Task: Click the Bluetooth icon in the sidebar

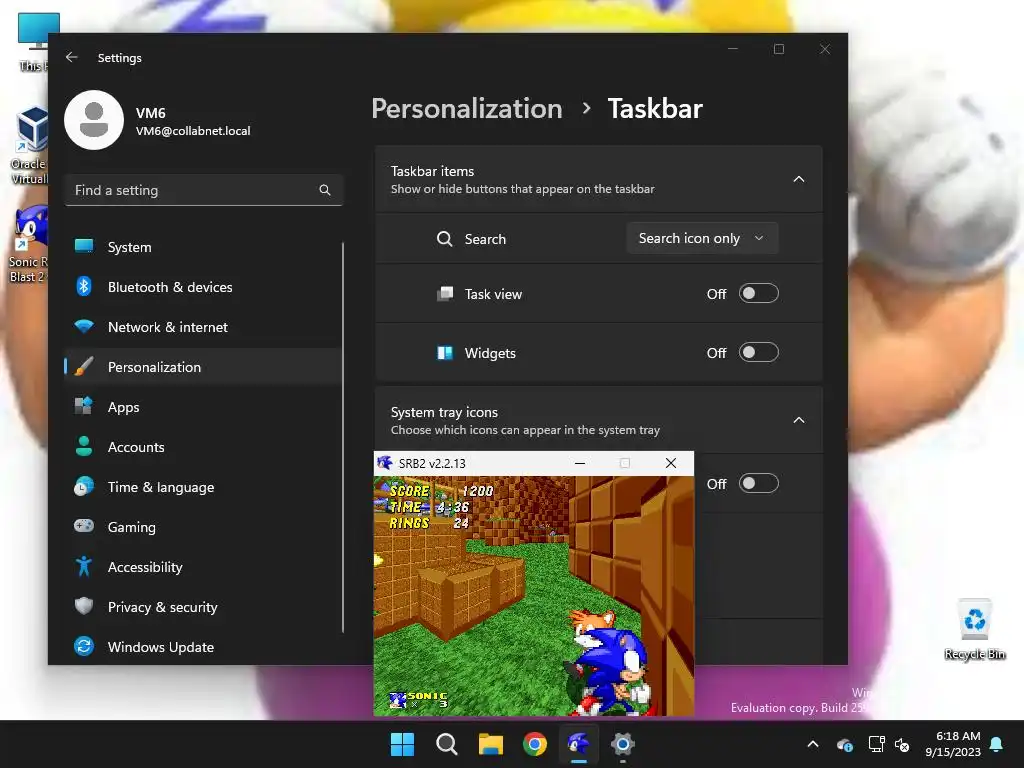Action: (x=84, y=286)
